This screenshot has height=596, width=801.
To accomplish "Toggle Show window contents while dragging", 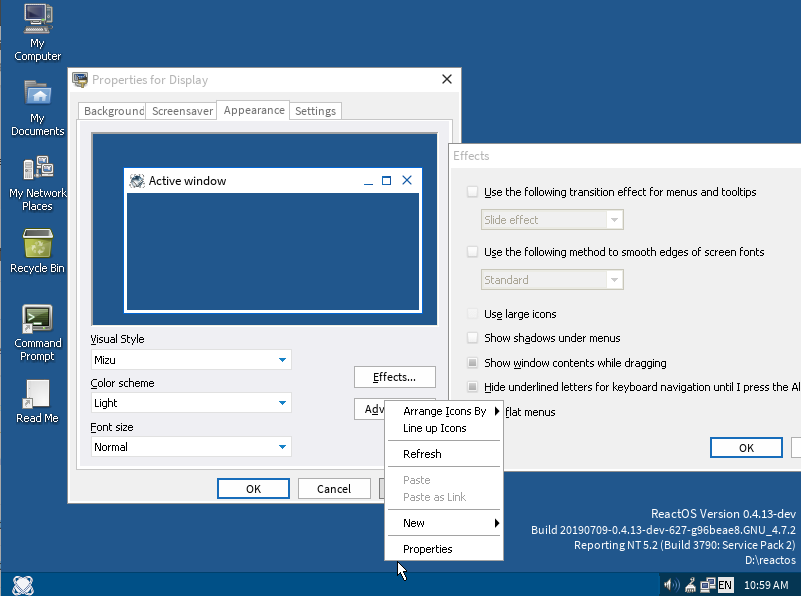I will pyautogui.click(x=473, y=363).
